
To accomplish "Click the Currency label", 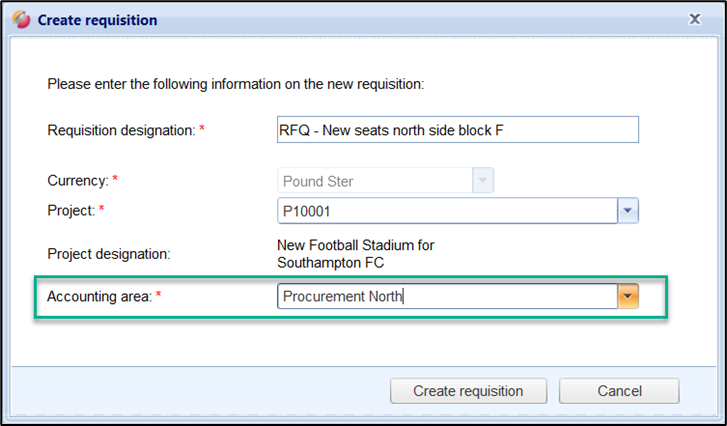I will click(78, 181).
